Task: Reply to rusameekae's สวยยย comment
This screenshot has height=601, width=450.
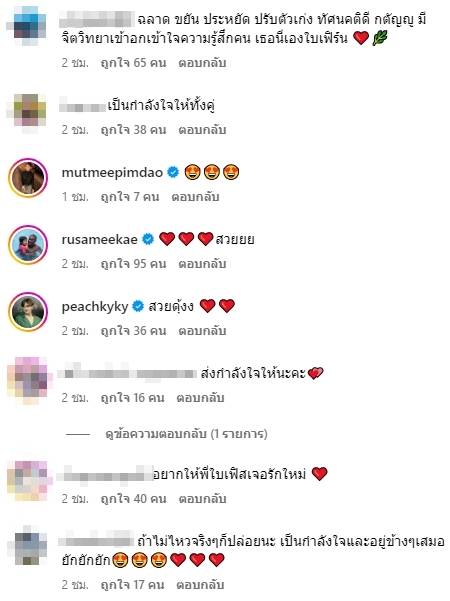Action: click(x=202, y=264)
